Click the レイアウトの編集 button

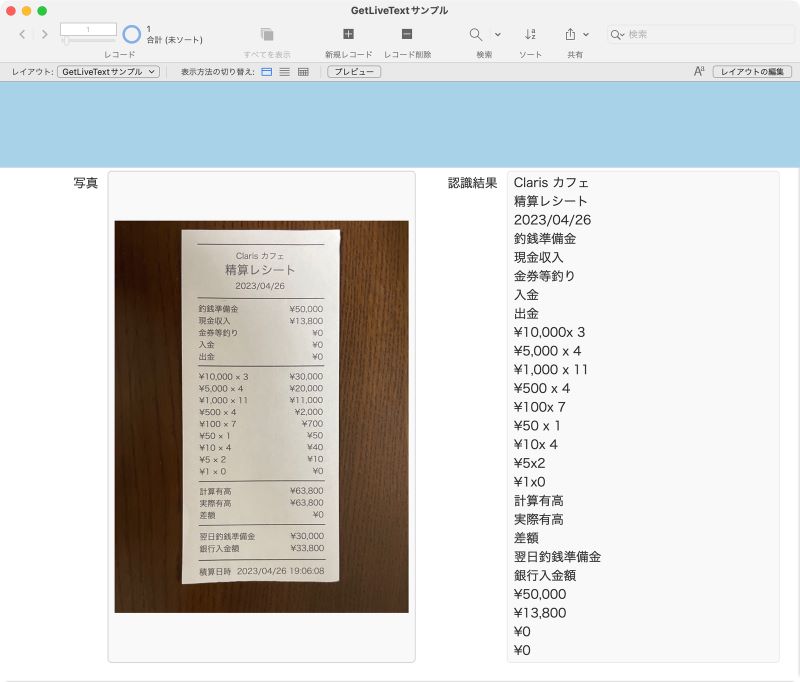click(x=752, y=72)
